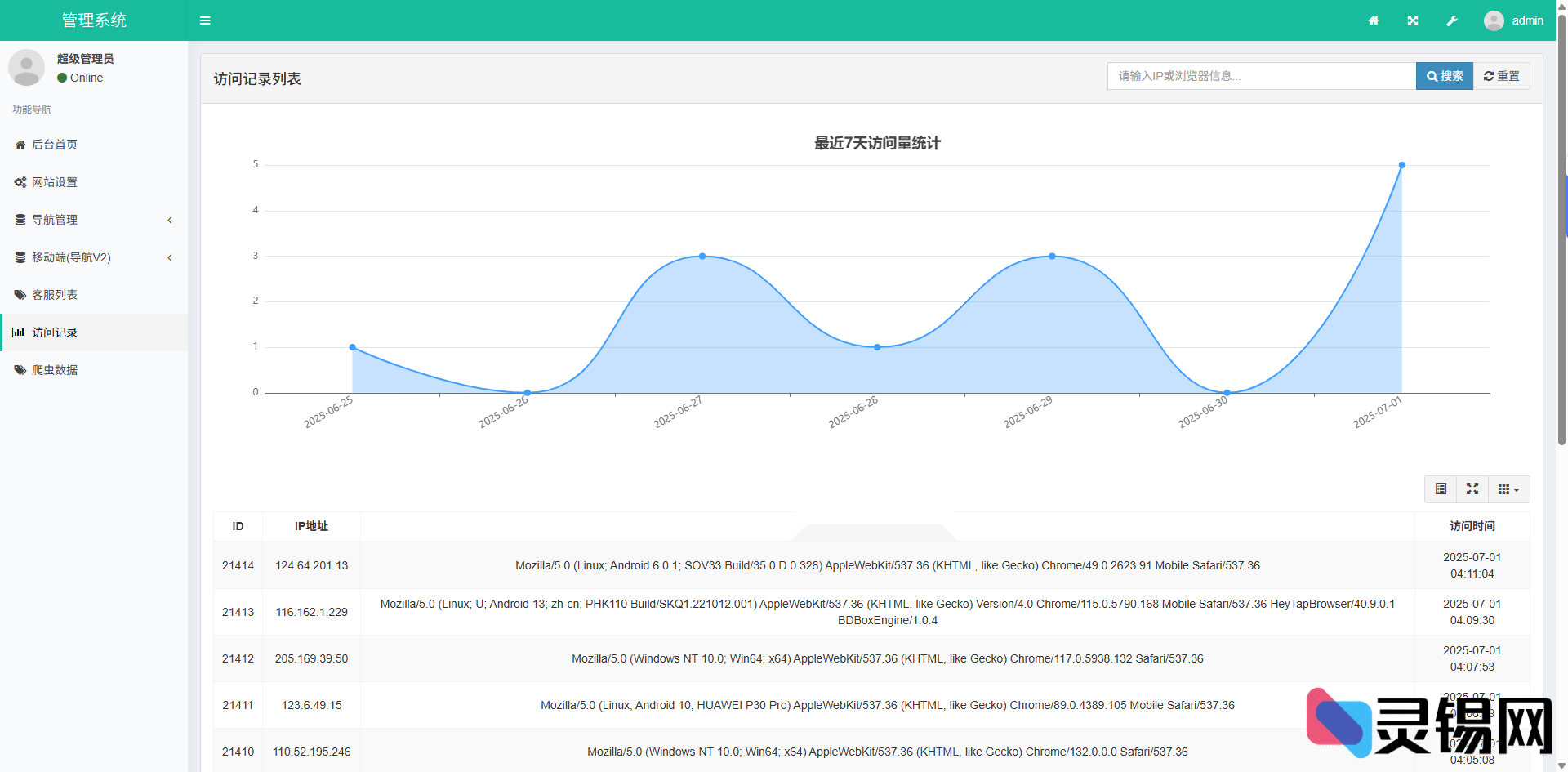Click the gear icon next to 网站设置

pyautogui.click(x=19, y=181)
